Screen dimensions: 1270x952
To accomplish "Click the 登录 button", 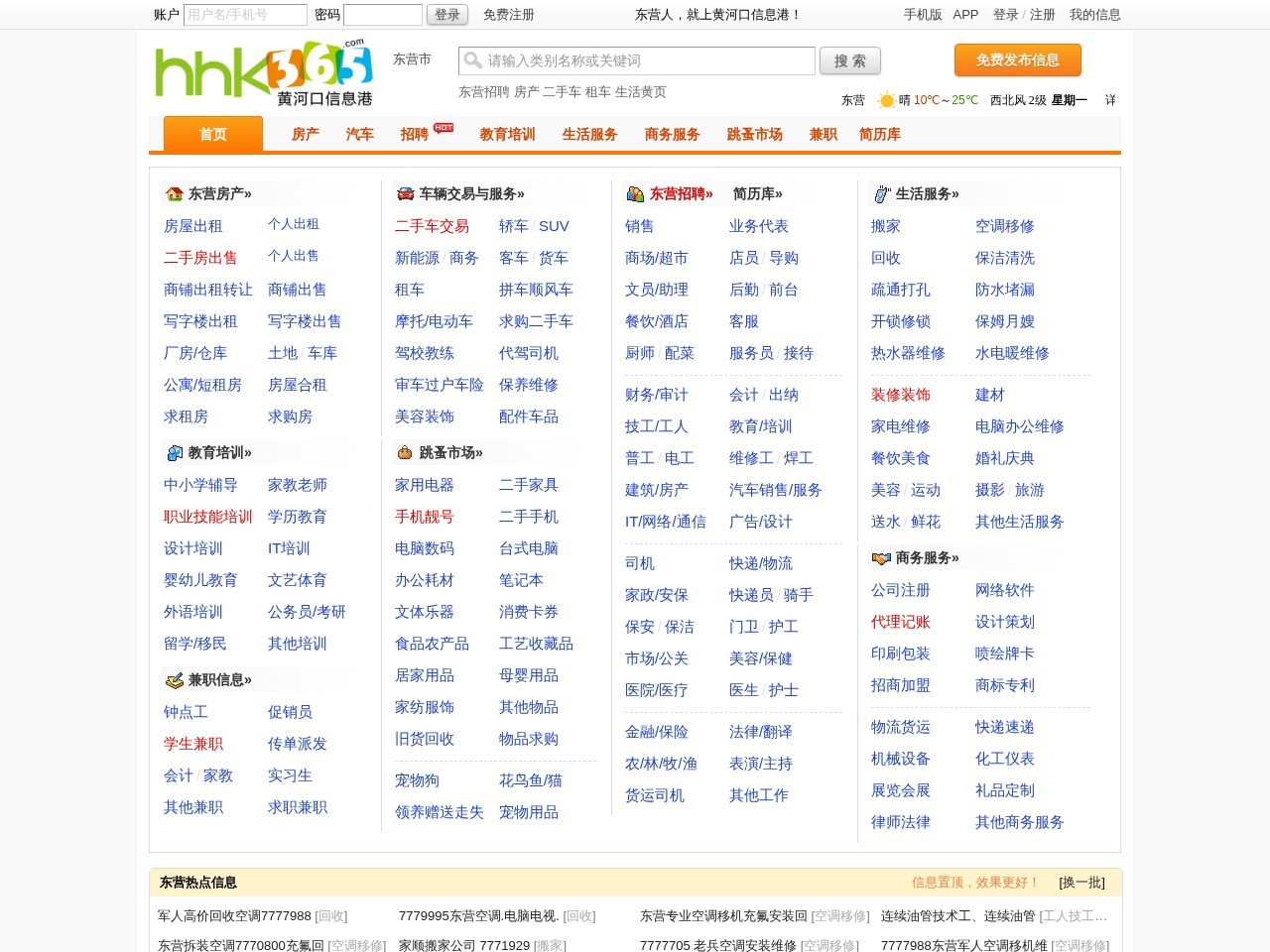I will point(447,15).
